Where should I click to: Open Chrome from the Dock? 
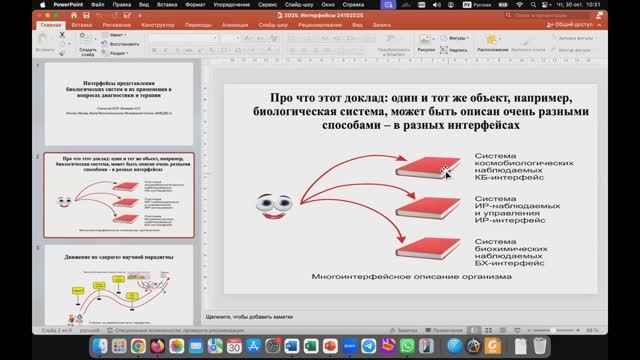click(138, 346)
